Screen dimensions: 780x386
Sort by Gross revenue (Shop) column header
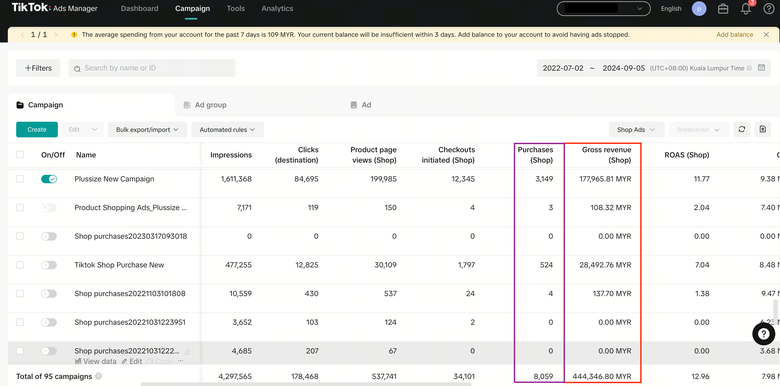[606, 155]
